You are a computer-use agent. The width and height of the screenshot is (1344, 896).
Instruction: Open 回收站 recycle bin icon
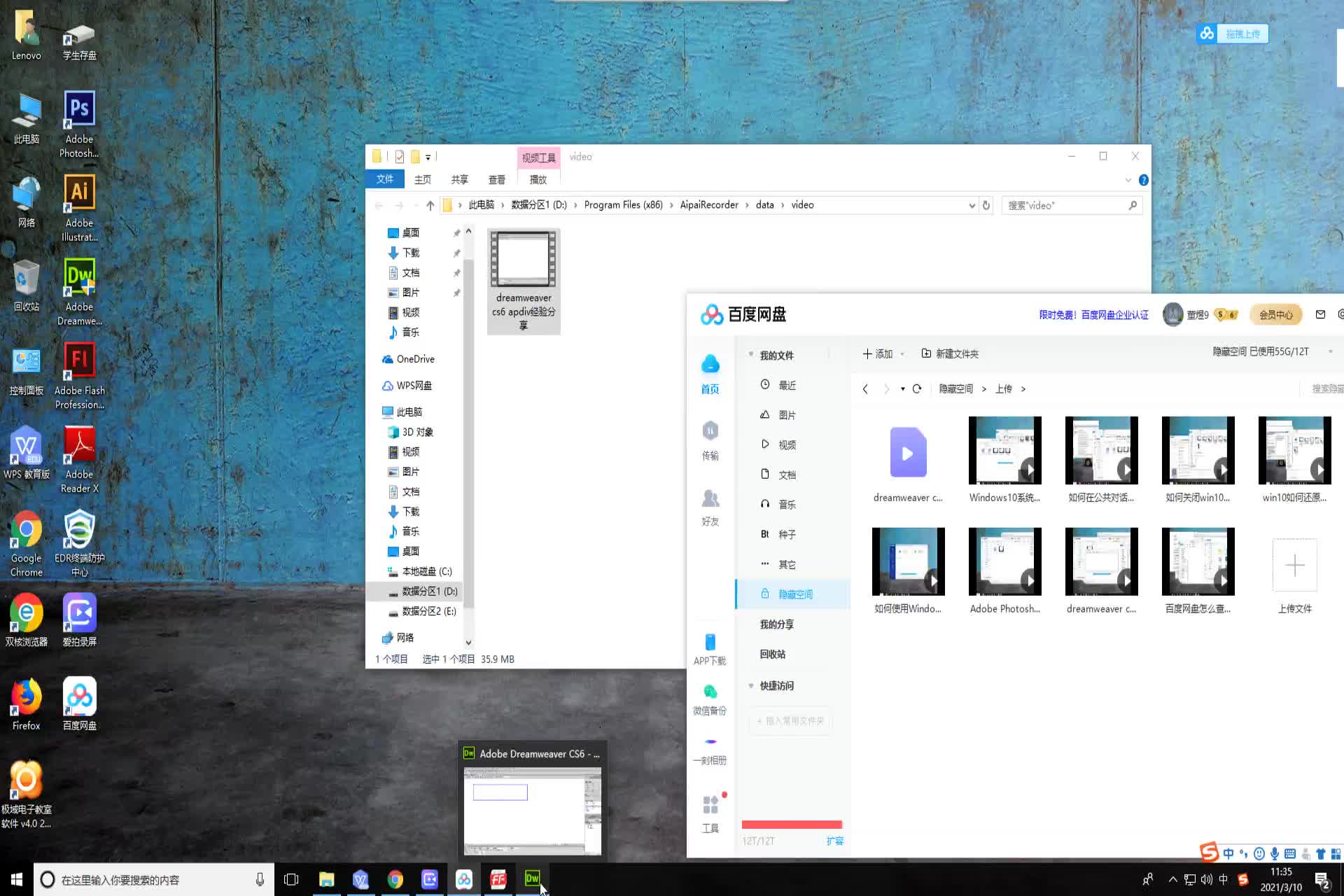point(27,285)
